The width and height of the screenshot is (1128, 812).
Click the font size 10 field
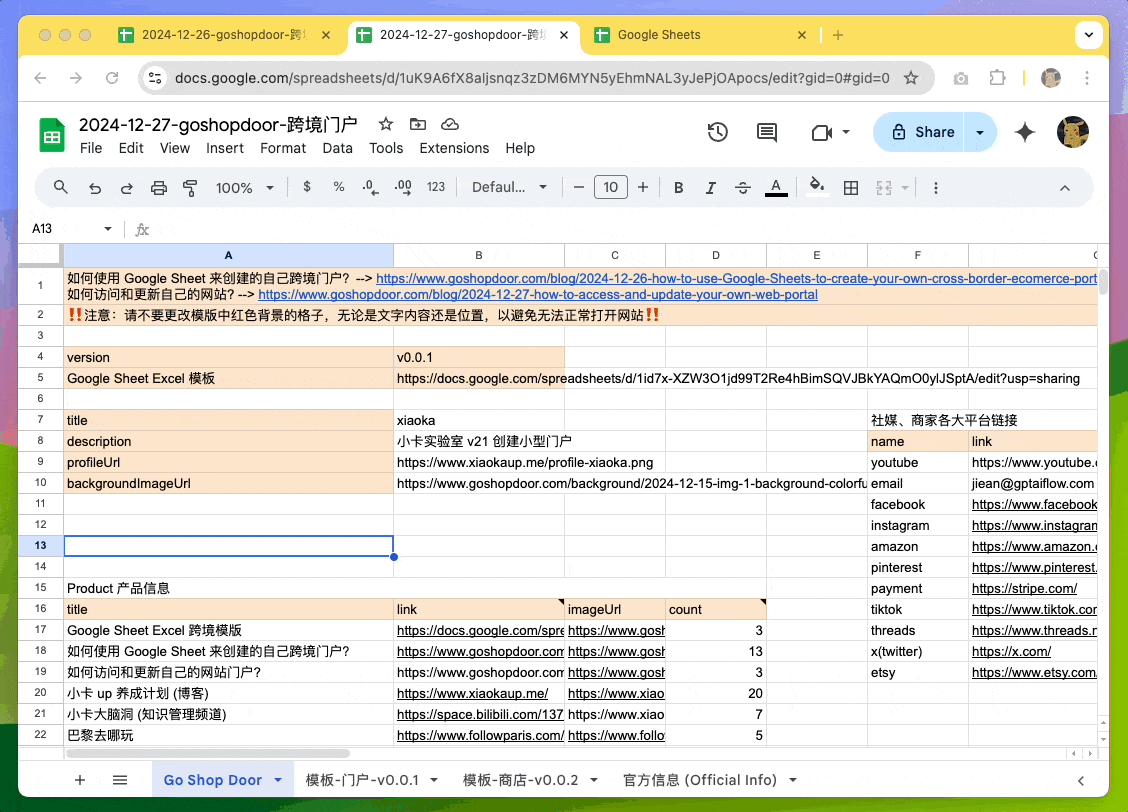coord(611,187)
